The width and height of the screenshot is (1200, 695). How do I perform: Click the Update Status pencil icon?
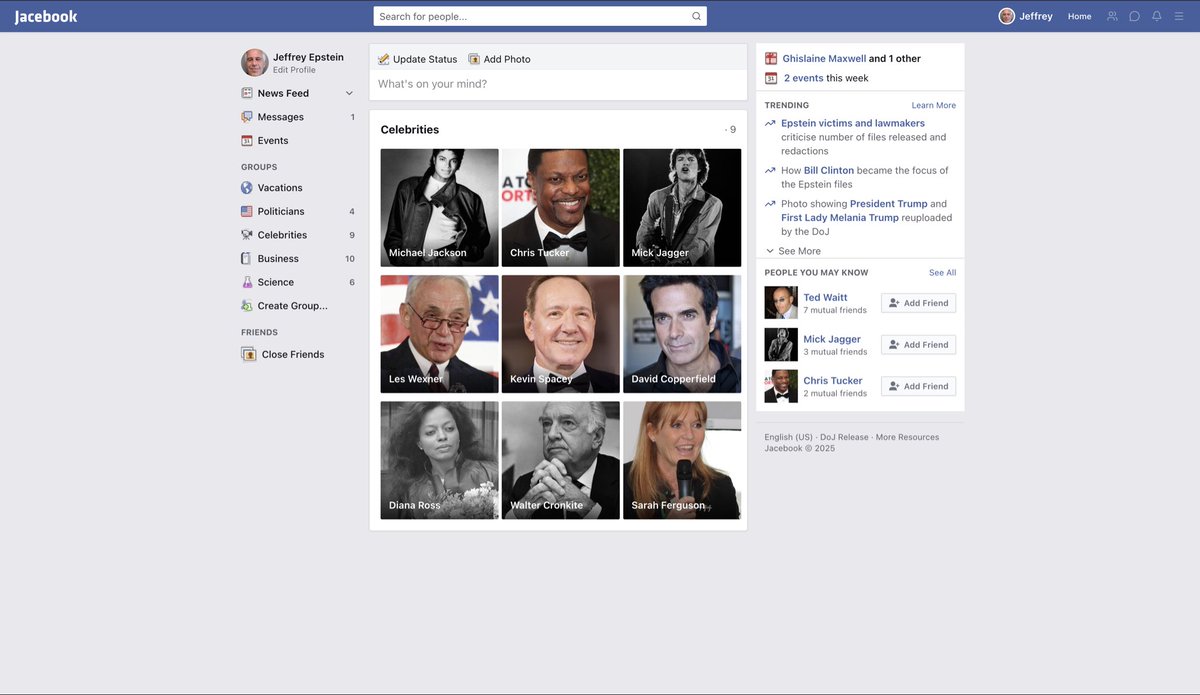(x=384, y=59)
